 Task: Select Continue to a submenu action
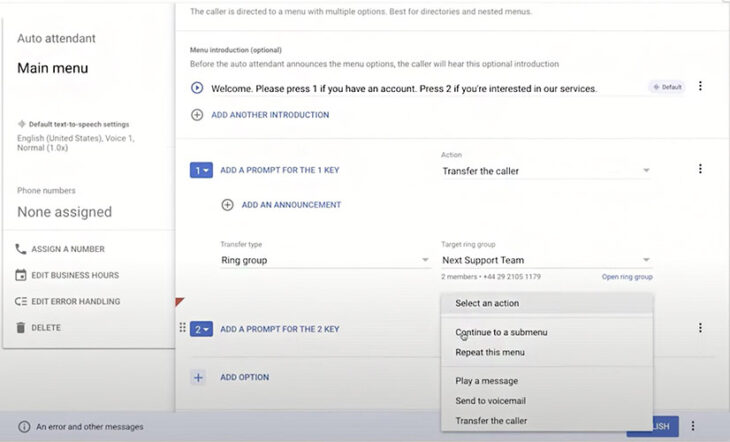pyautogui.click(x=501, y=332)
